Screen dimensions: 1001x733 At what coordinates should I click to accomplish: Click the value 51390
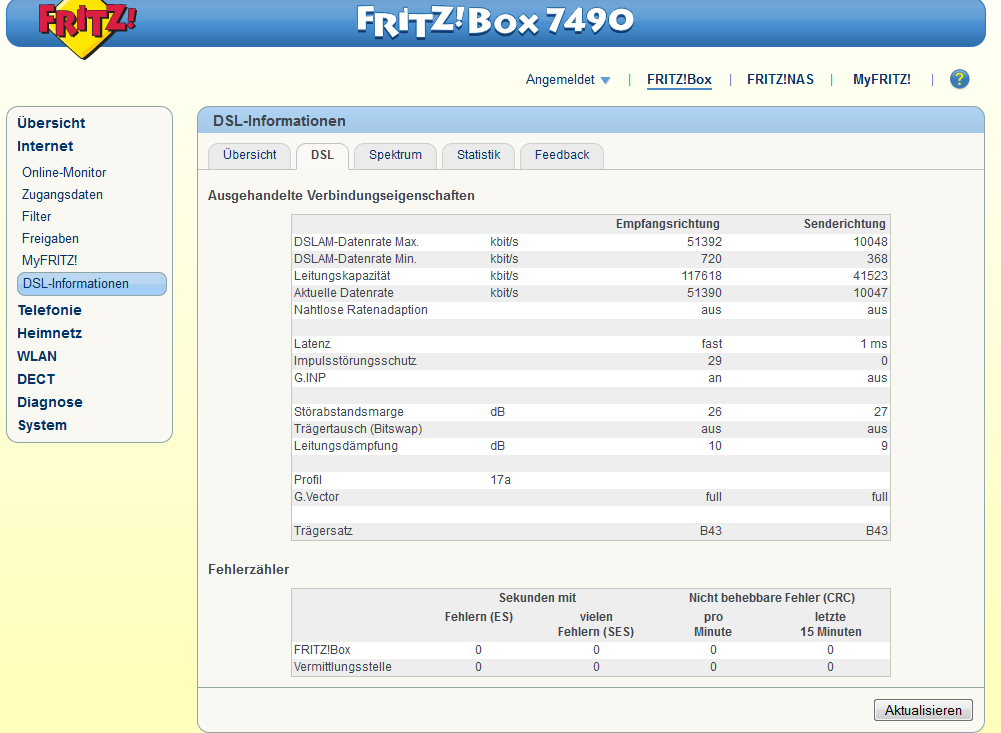coord(704,292)
